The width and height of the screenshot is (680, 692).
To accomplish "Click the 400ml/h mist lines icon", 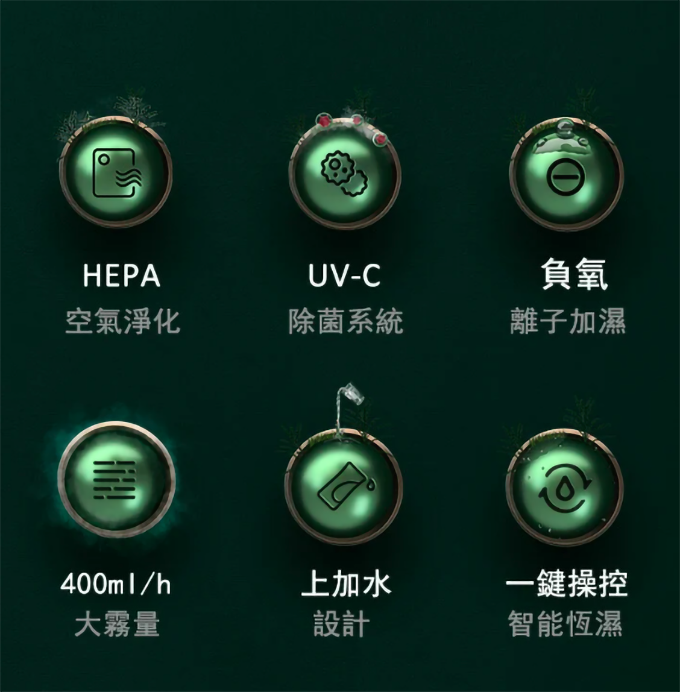I will 114,479.
